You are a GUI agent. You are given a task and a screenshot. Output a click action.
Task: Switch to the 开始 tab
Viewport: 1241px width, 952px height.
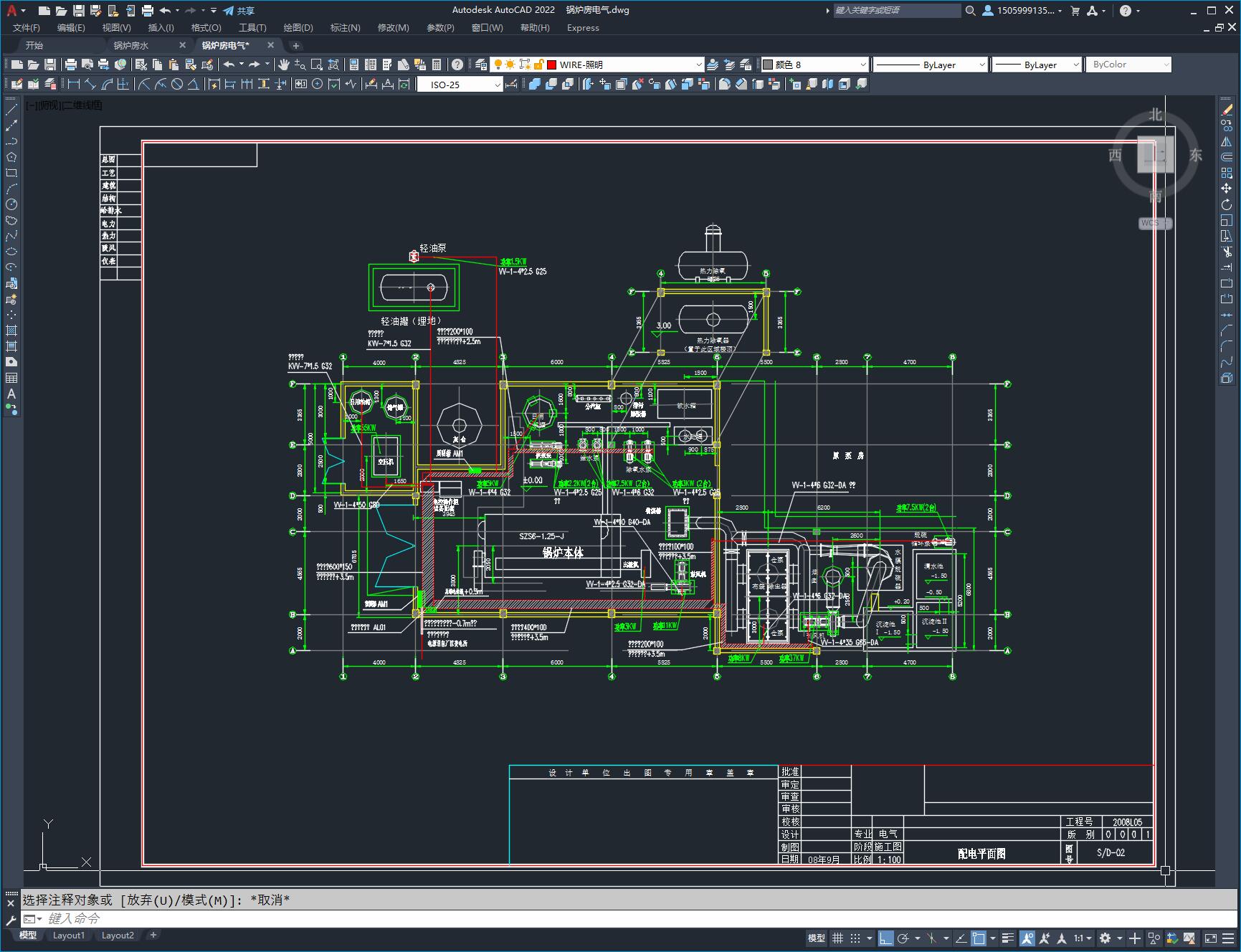(34, 45)
